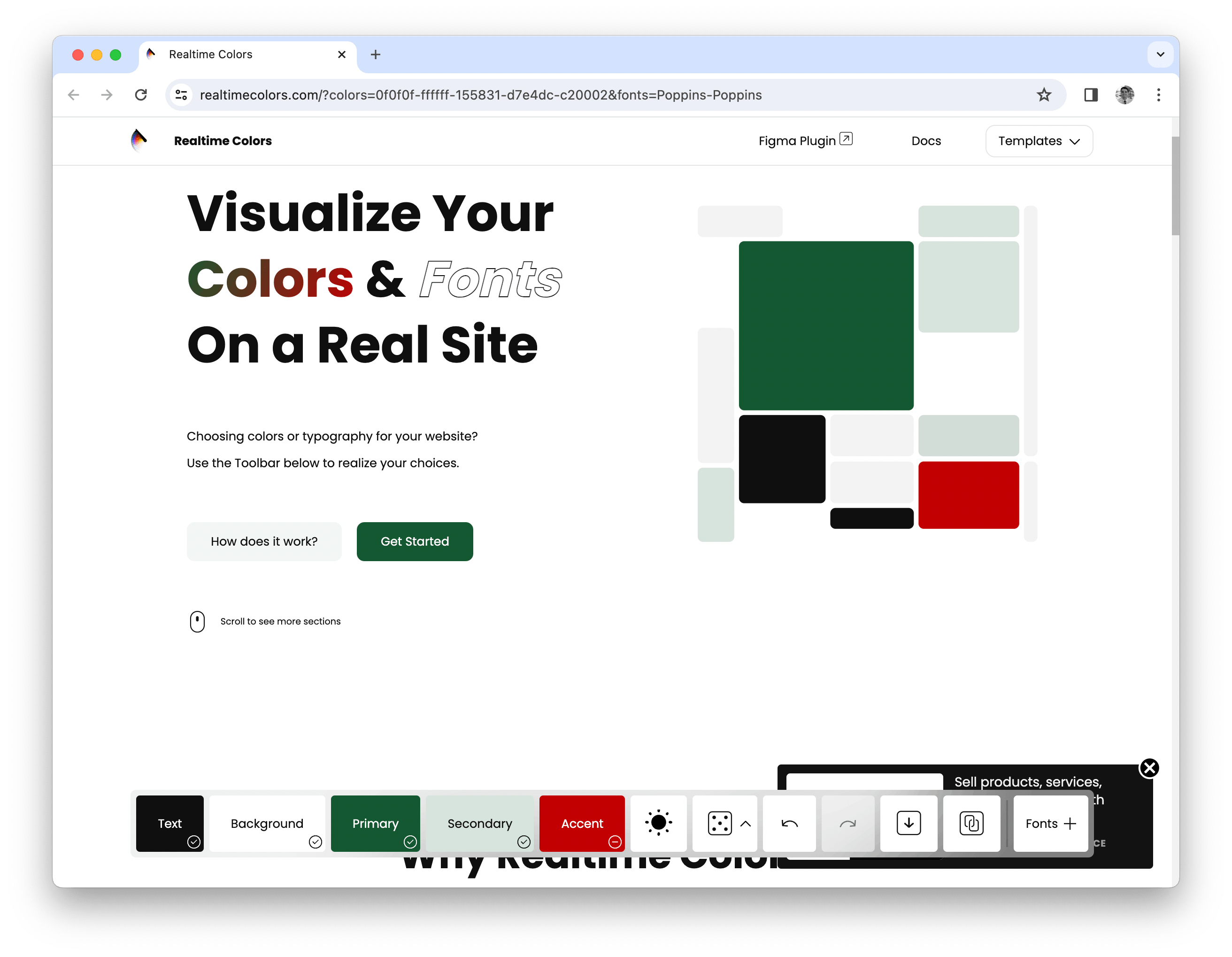Click the mouse scroll icon

coord(198,621)
